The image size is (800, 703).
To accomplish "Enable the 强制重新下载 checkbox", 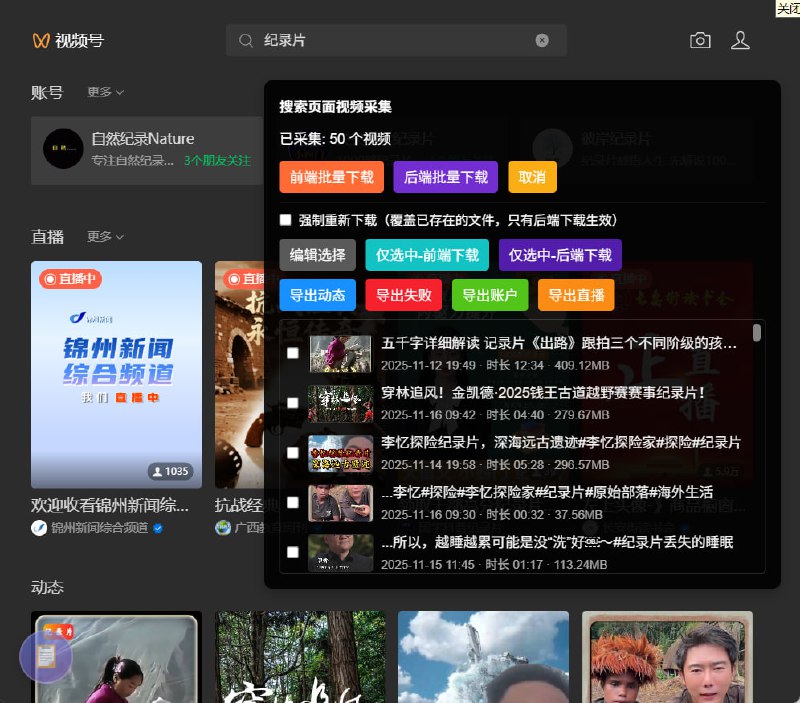I will click(x=285, y=219).
